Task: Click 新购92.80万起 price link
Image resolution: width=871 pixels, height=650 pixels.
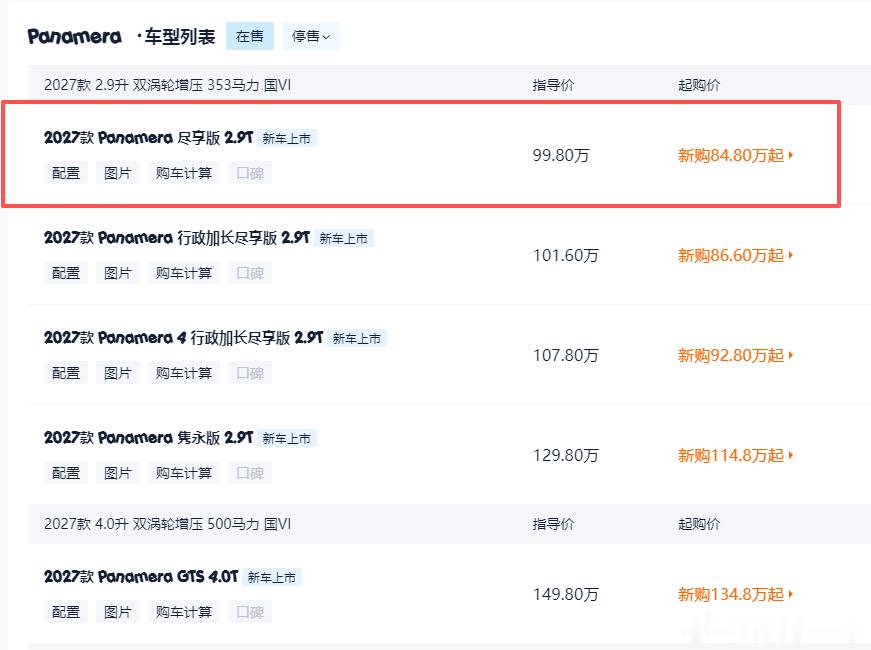Action: (x=731, y=355)
